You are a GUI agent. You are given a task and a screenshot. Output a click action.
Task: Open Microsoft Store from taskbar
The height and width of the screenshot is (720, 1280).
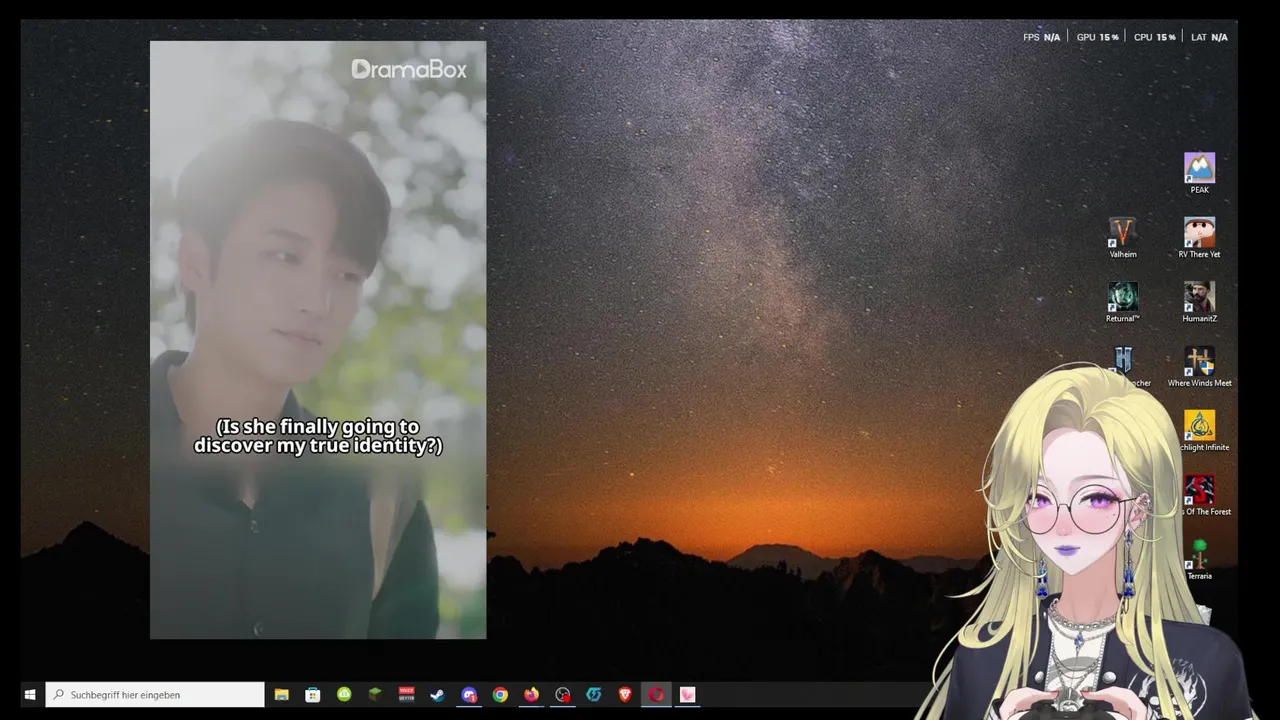[x=313, y=695]
